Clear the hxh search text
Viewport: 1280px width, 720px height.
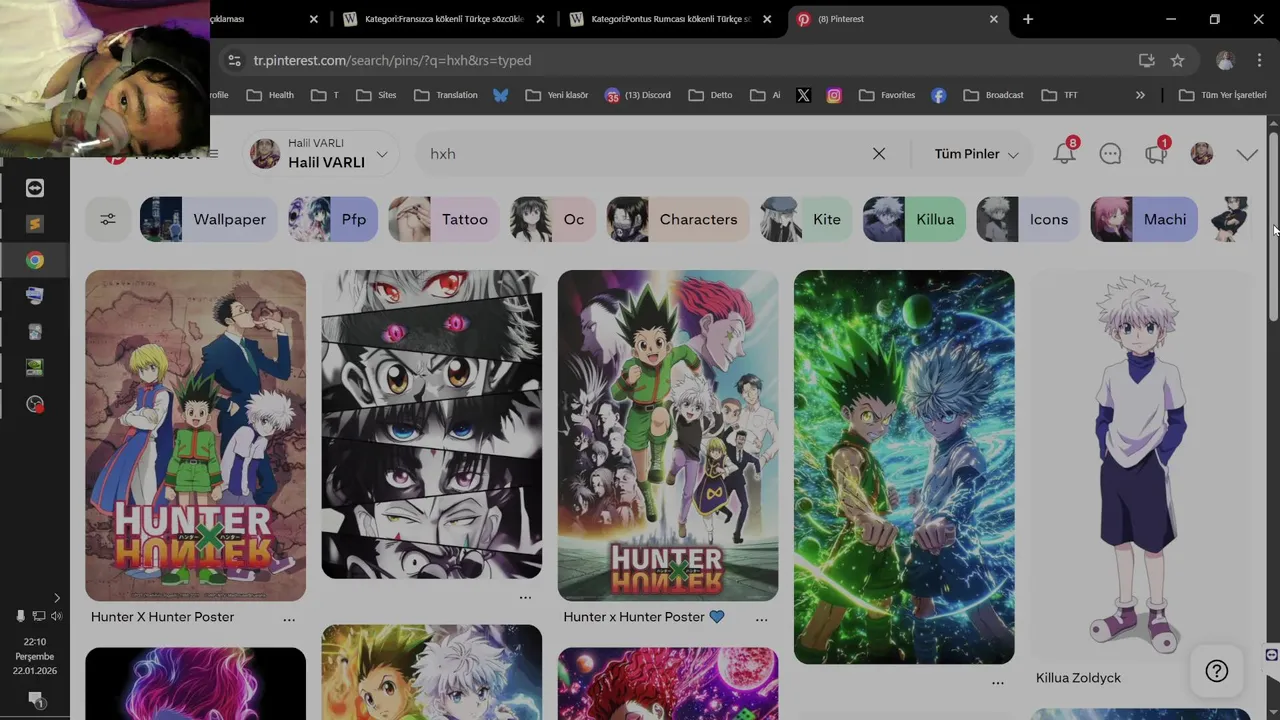point(878,154)
